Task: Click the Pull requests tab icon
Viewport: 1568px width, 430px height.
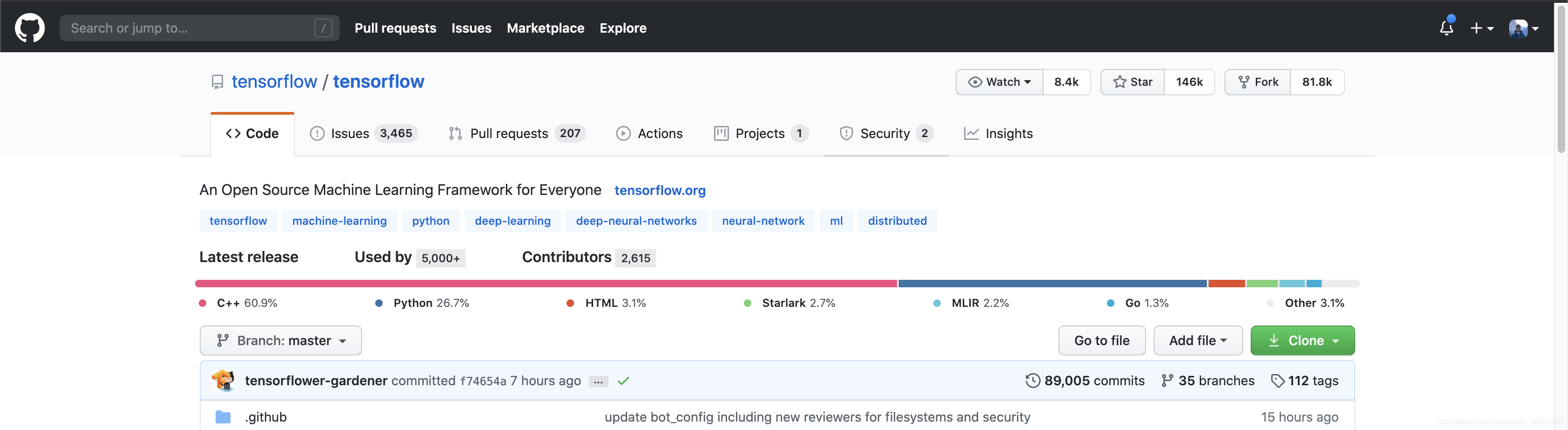Action: click(455, 134)
